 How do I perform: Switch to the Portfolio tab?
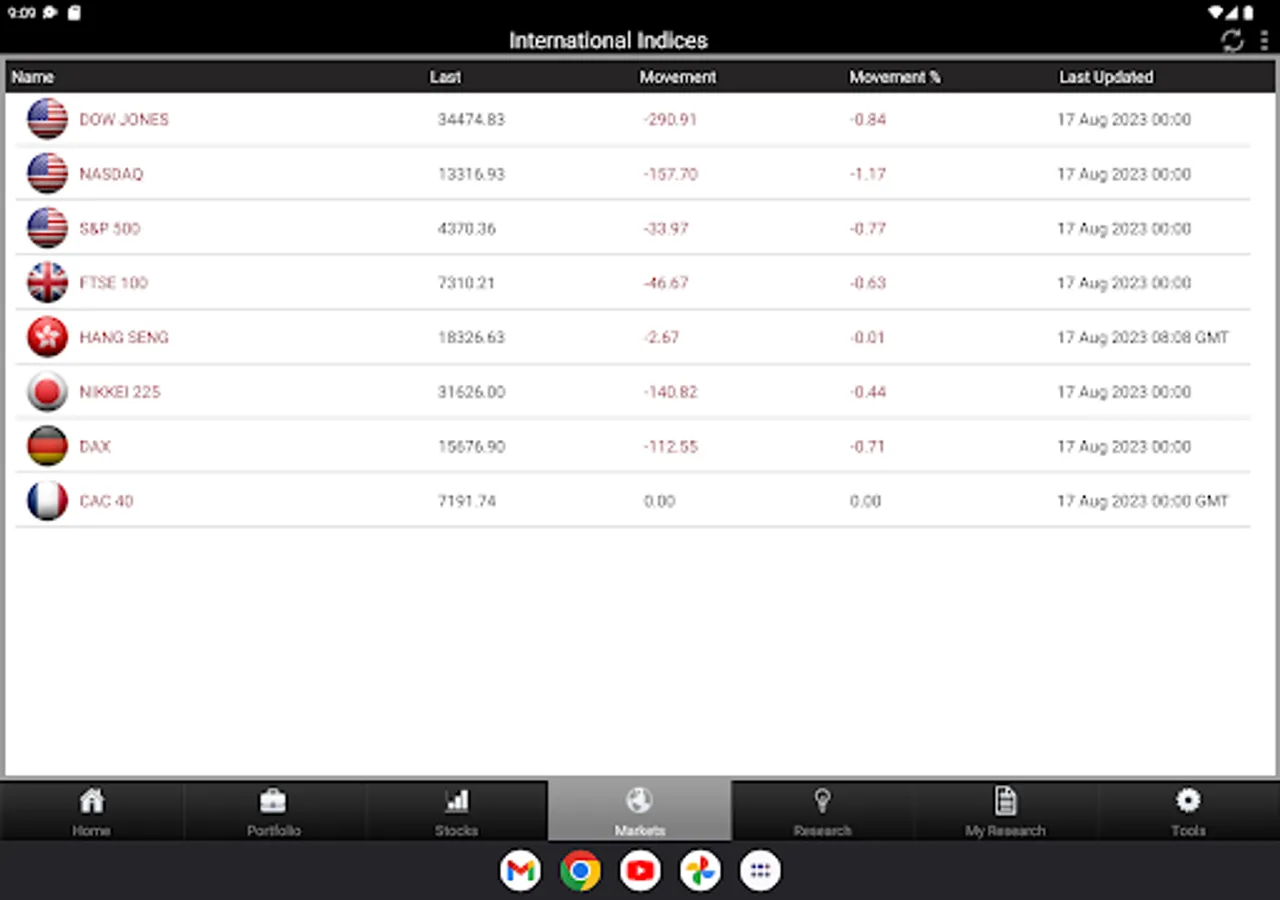point(274,811)
